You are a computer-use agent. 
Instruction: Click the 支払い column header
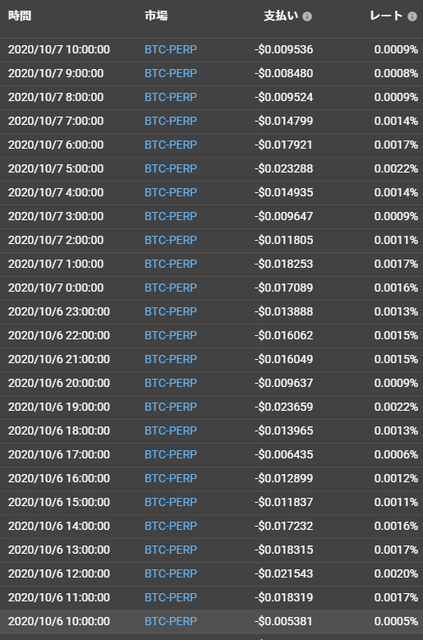[x=281, y=16]
